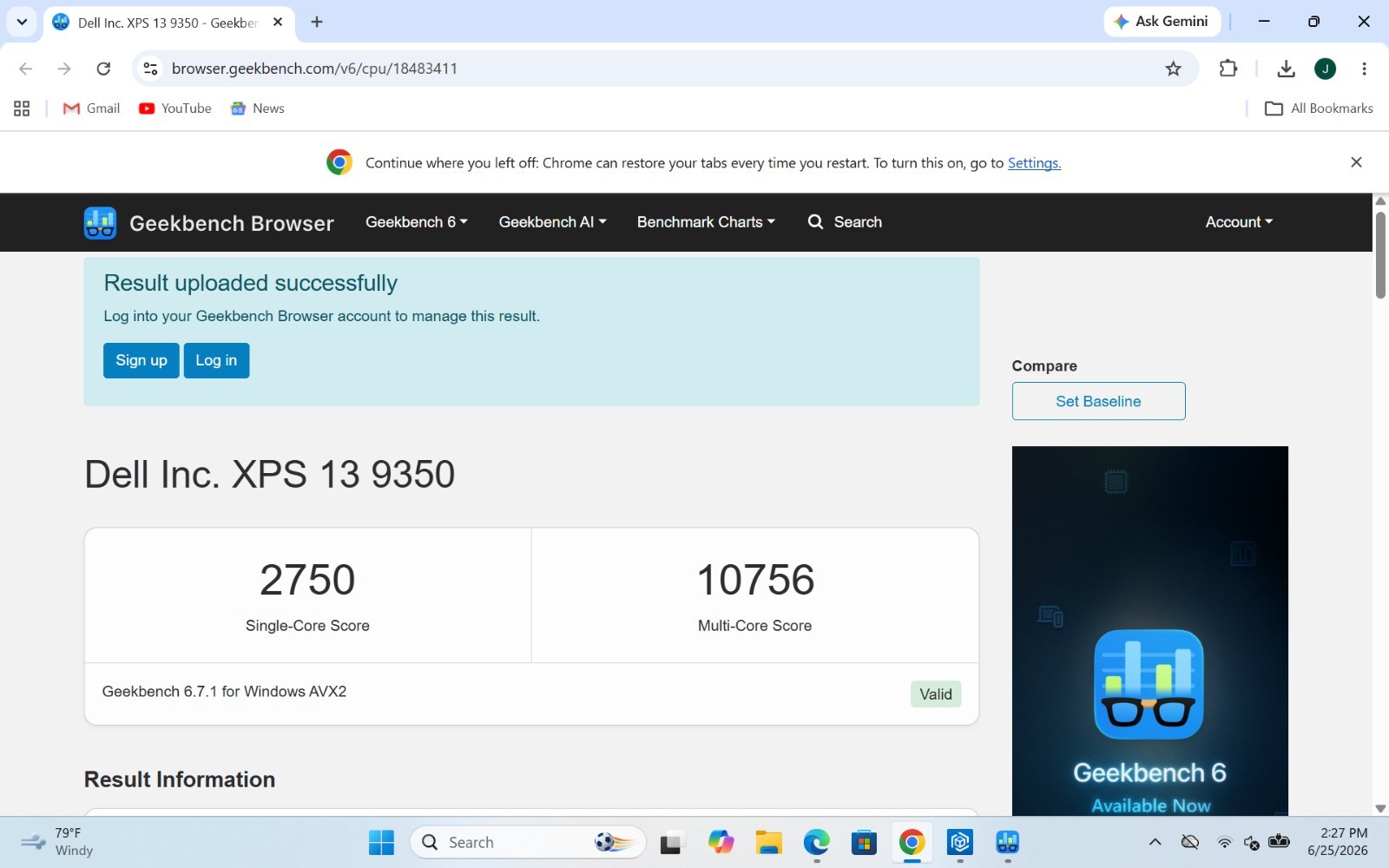Dismiss the Chrome restore tabs infobar
1389x868 pixels.
tap(1356, 162)
